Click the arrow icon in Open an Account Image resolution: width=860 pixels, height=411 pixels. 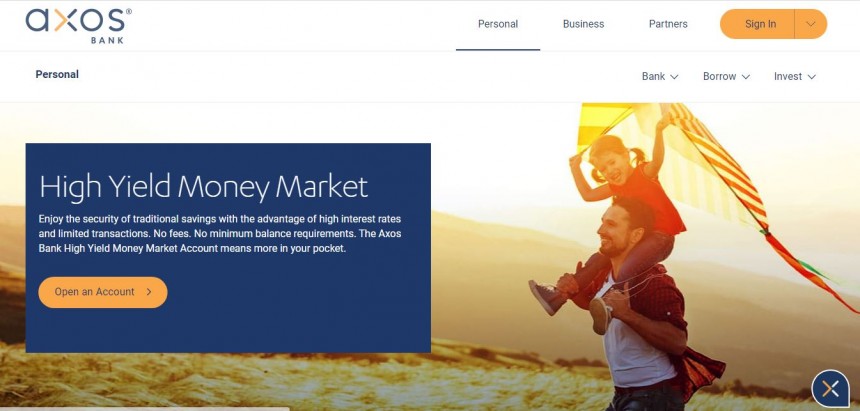[149, 292]
